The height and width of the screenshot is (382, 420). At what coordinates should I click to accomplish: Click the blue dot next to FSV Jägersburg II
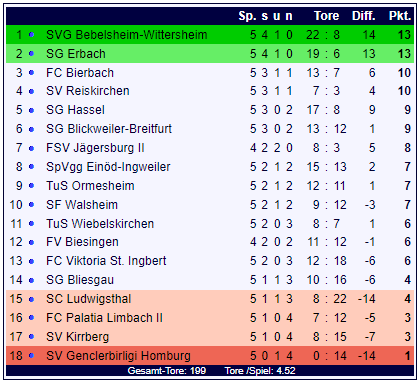31,148
